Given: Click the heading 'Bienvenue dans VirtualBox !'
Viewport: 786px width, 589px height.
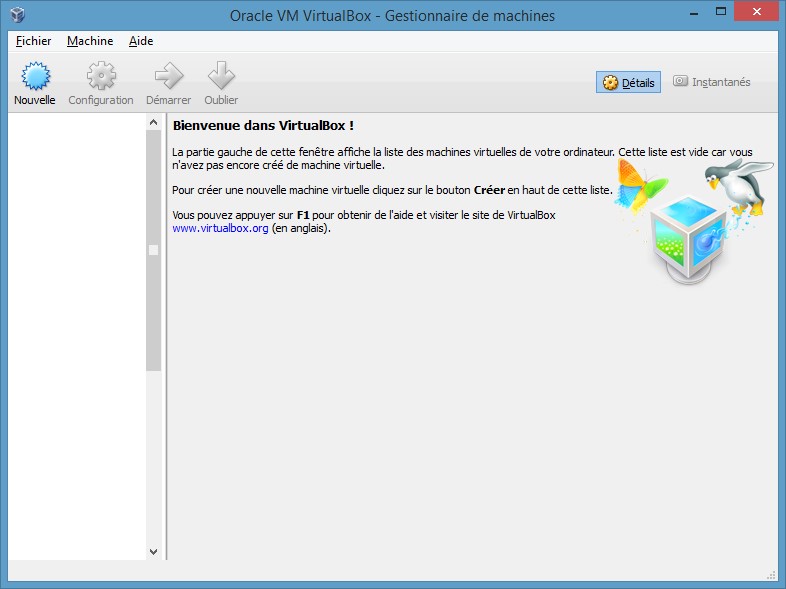Looking at the screenshot, I should (263, 125).
